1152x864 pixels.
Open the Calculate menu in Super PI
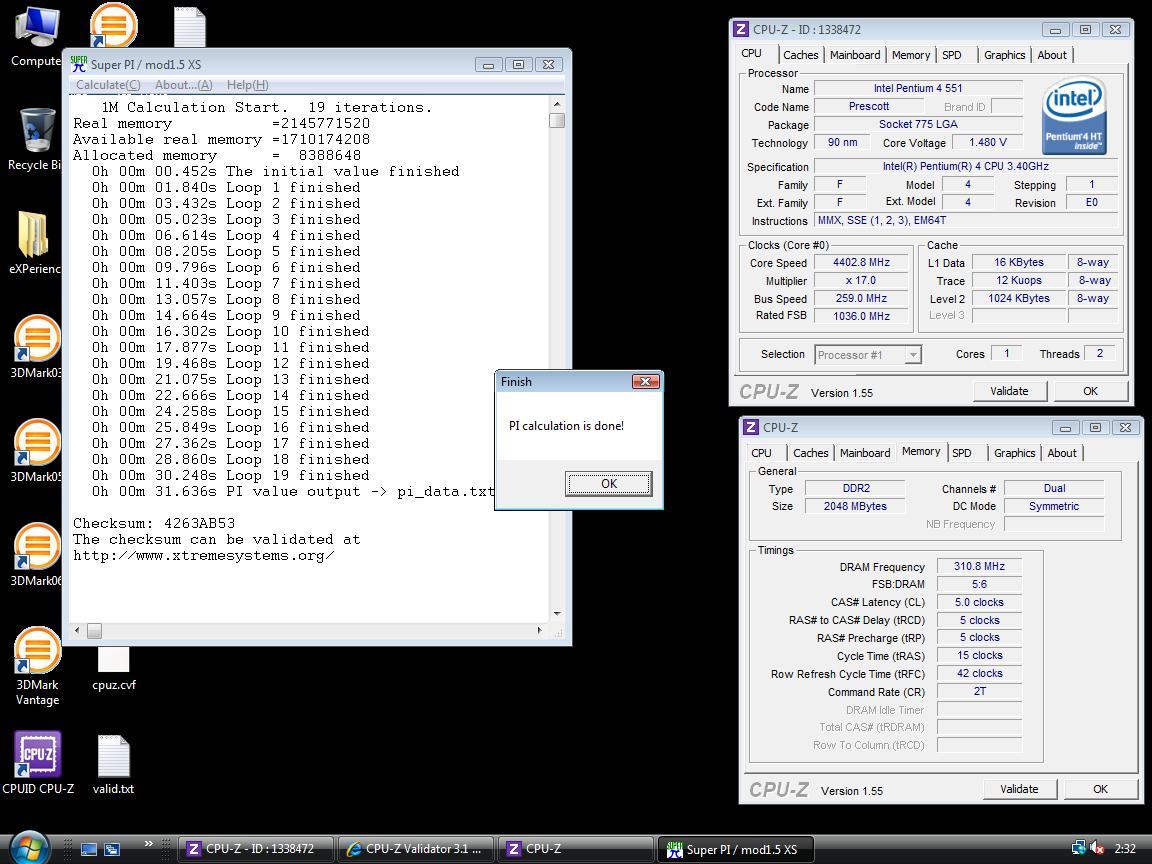click(x=108, y=84)
